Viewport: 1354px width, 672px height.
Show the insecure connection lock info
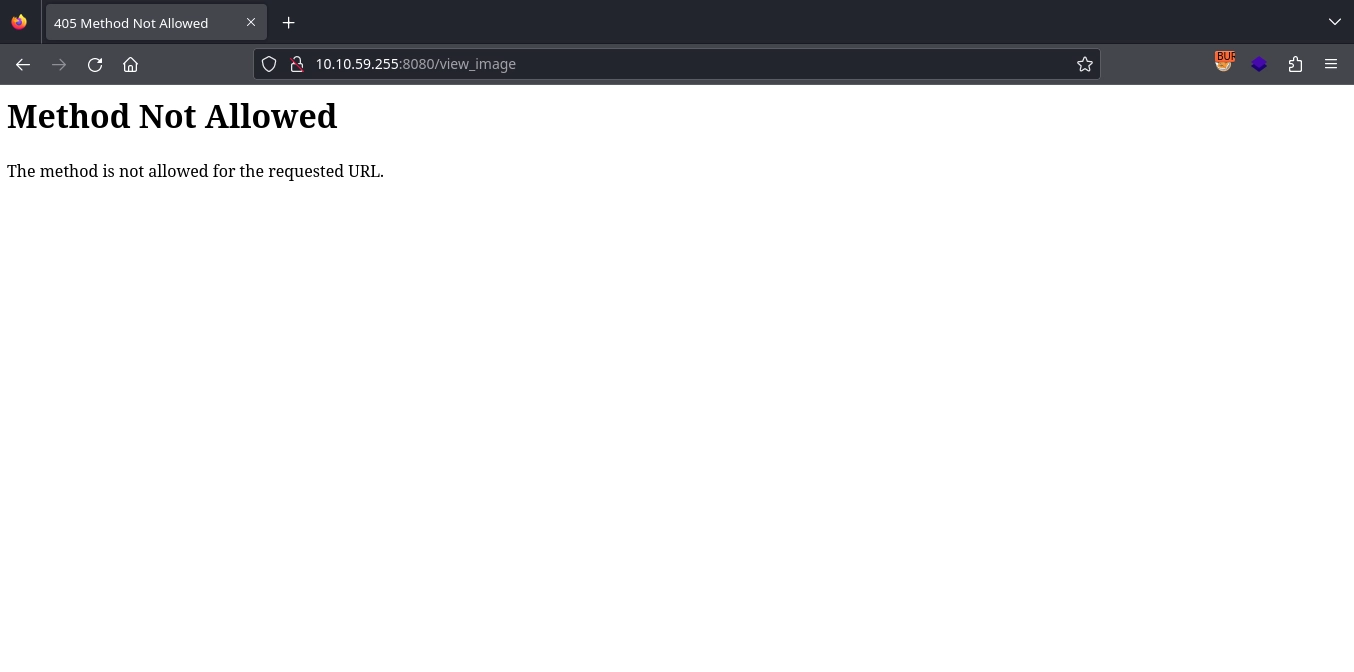tap(296, 64)
